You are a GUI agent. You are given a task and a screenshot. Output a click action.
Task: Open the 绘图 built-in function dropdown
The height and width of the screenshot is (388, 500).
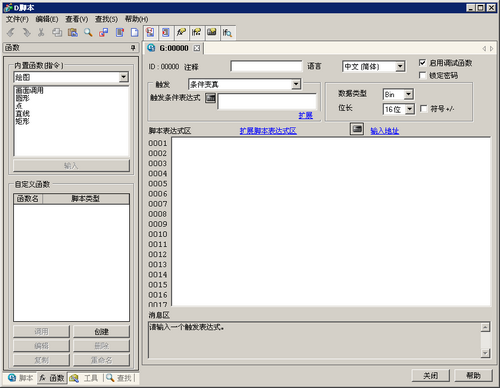tap(124, 77)
